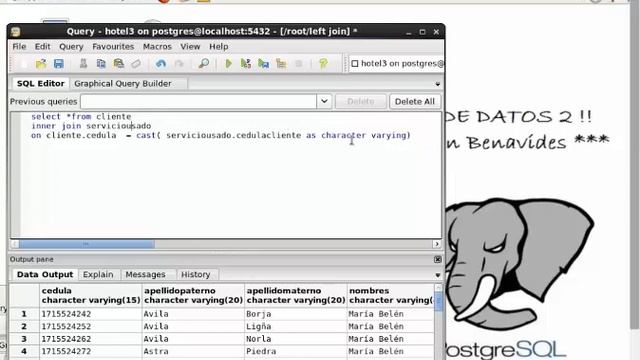This screenshot has height=360, width=640.
Task: Click the editor scrollbar left arrow
Action: click(x=15, y=244)
